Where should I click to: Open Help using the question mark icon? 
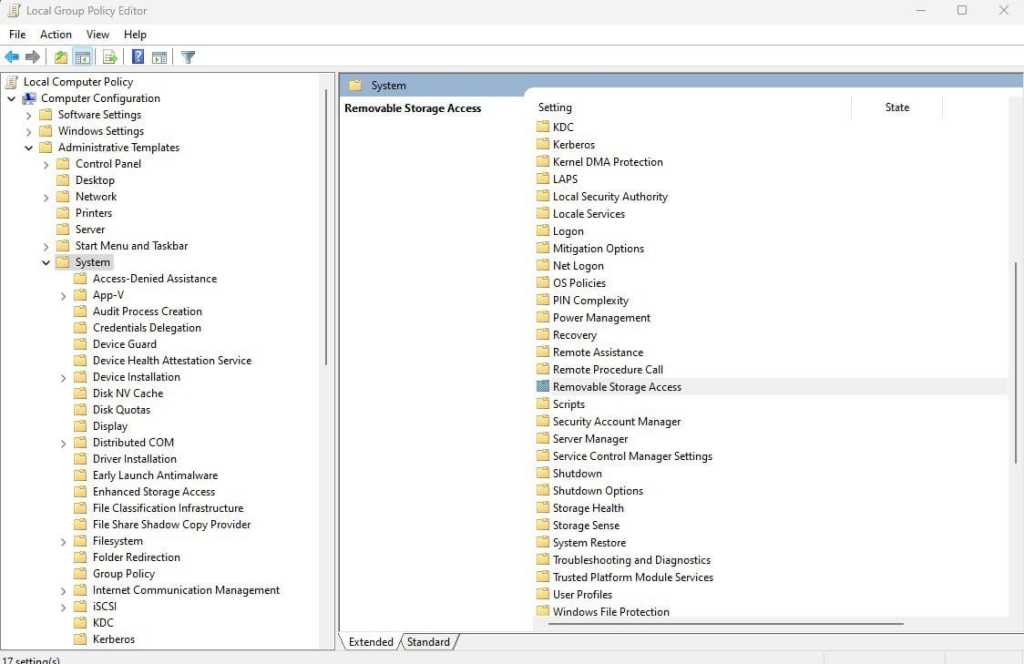138,57
